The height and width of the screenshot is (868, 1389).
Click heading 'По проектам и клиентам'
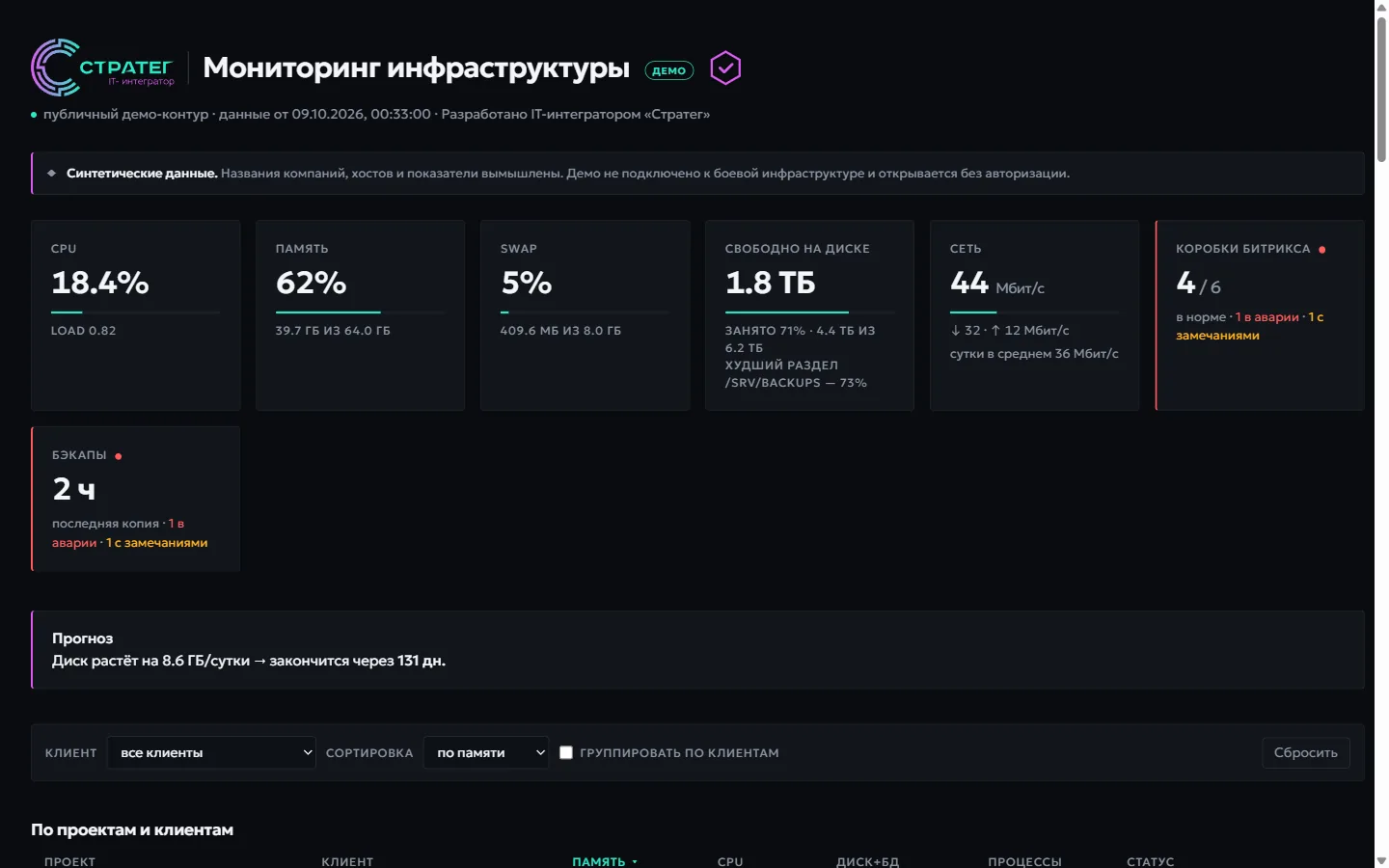[x=132, y=830]
